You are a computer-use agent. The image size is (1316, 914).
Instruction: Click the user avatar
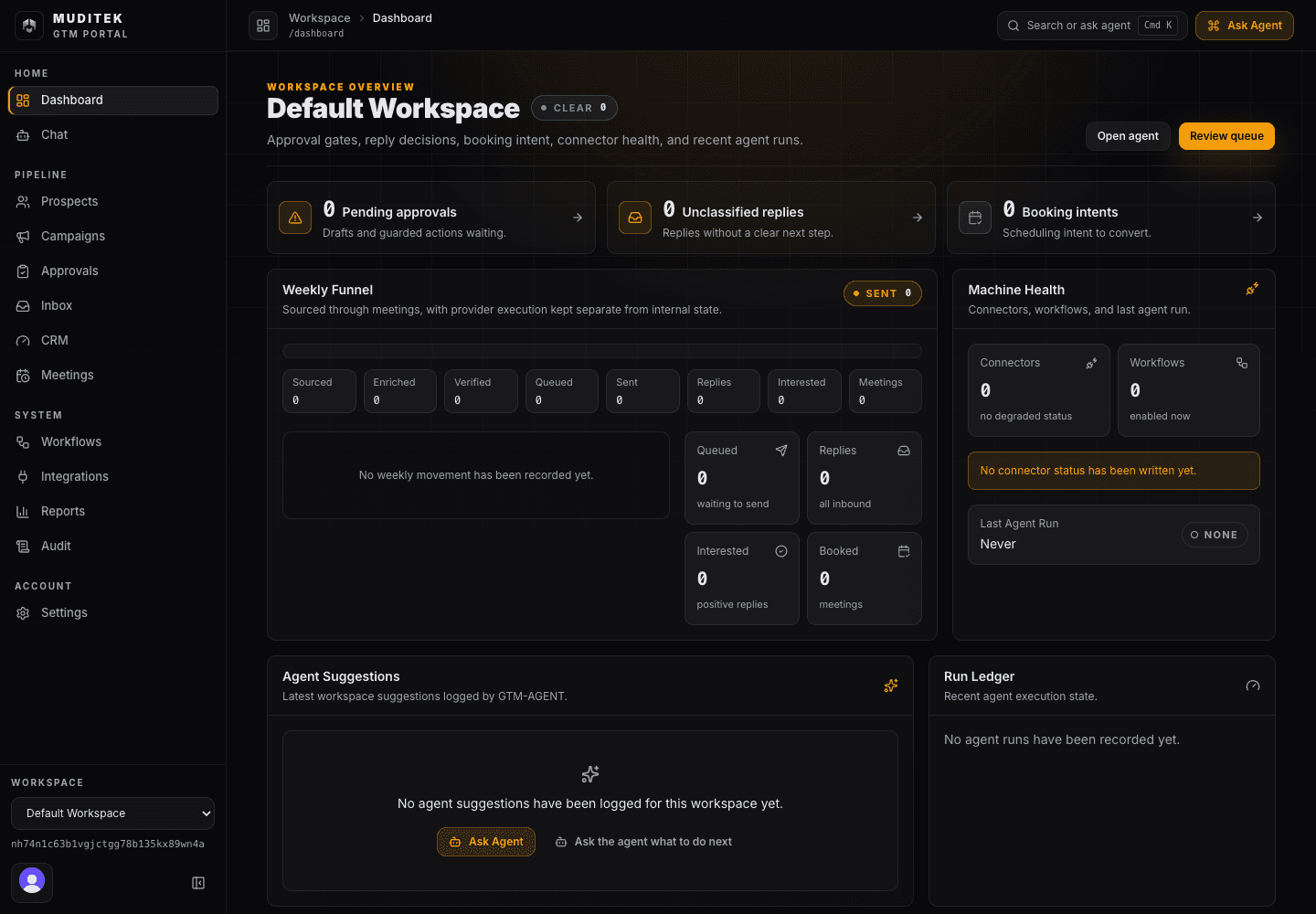(32, 881)
